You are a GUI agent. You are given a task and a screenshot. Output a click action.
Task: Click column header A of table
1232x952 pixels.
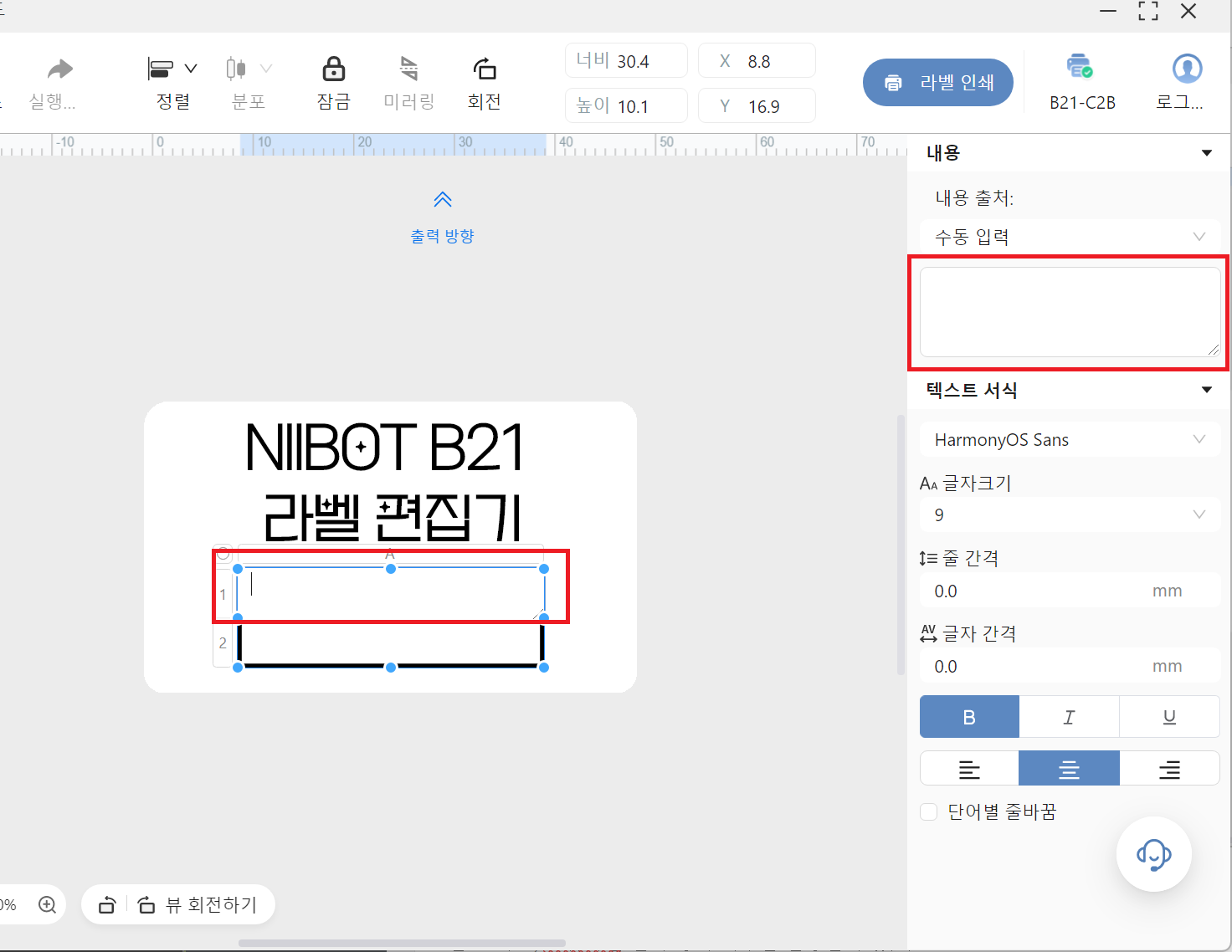click(390, 554)
